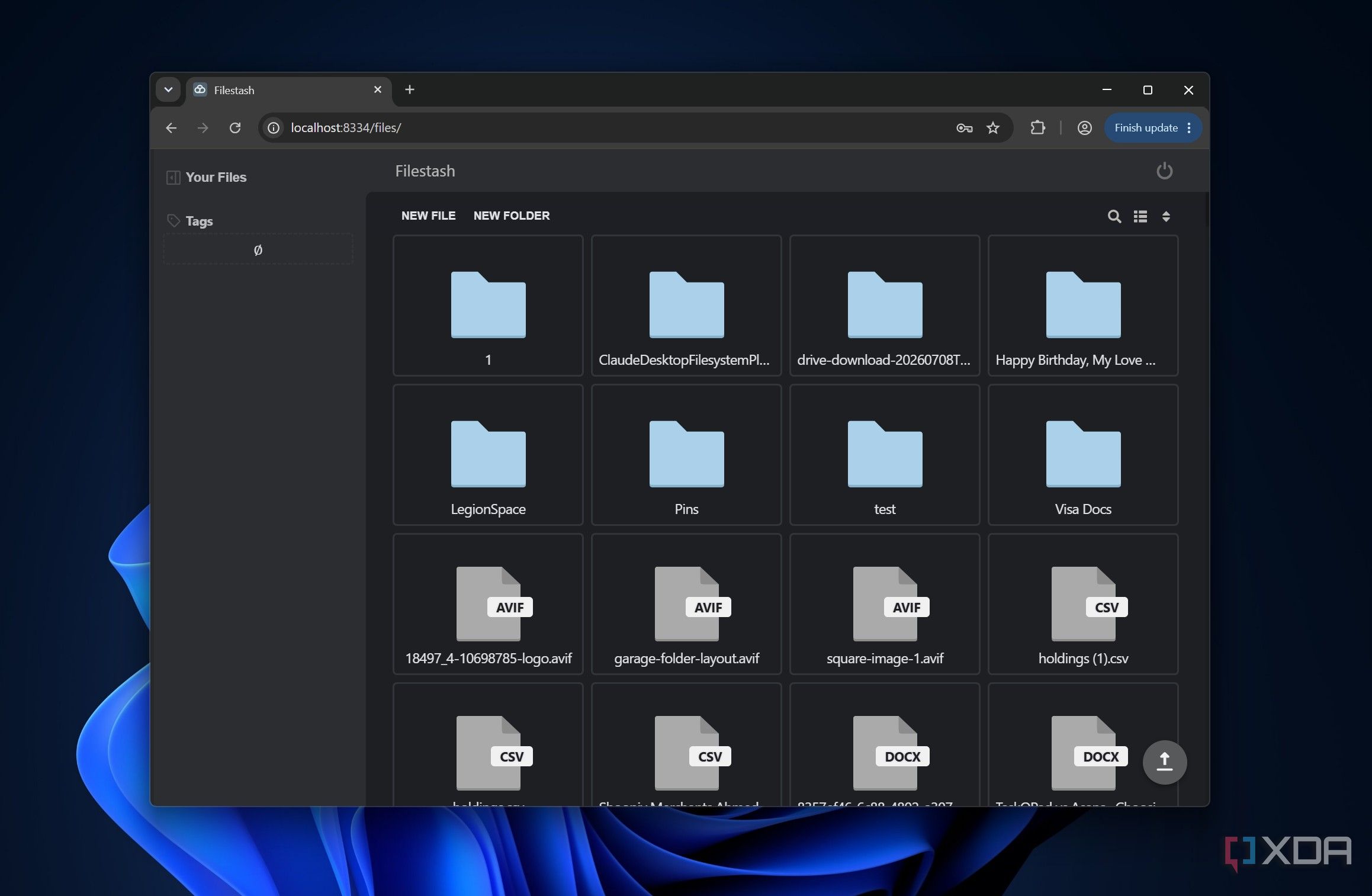
Task: Click NEW FILE button
Action: tap(428, 216)
